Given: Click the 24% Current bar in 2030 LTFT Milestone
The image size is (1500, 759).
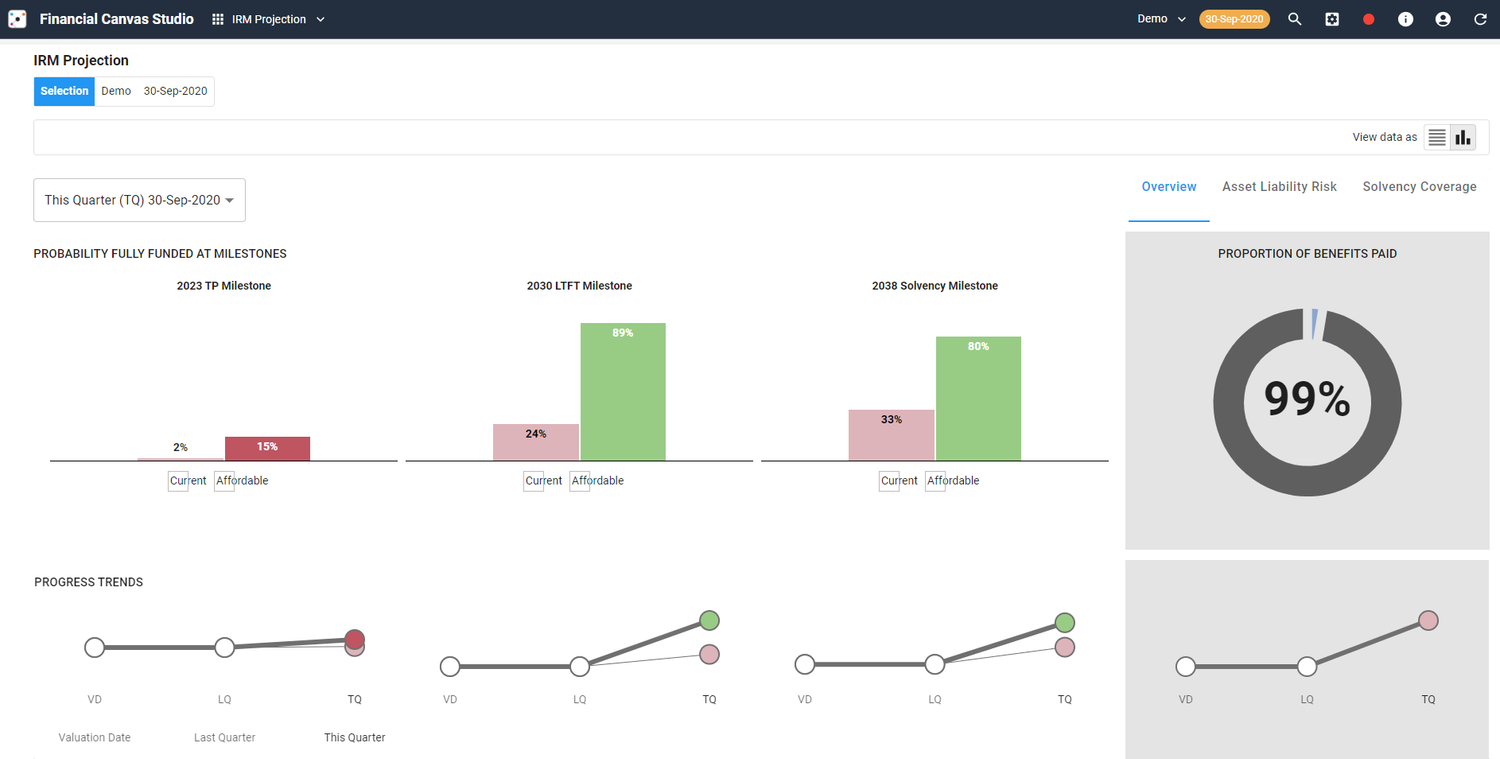Looking at the screenshot, I should pos(536,442).
